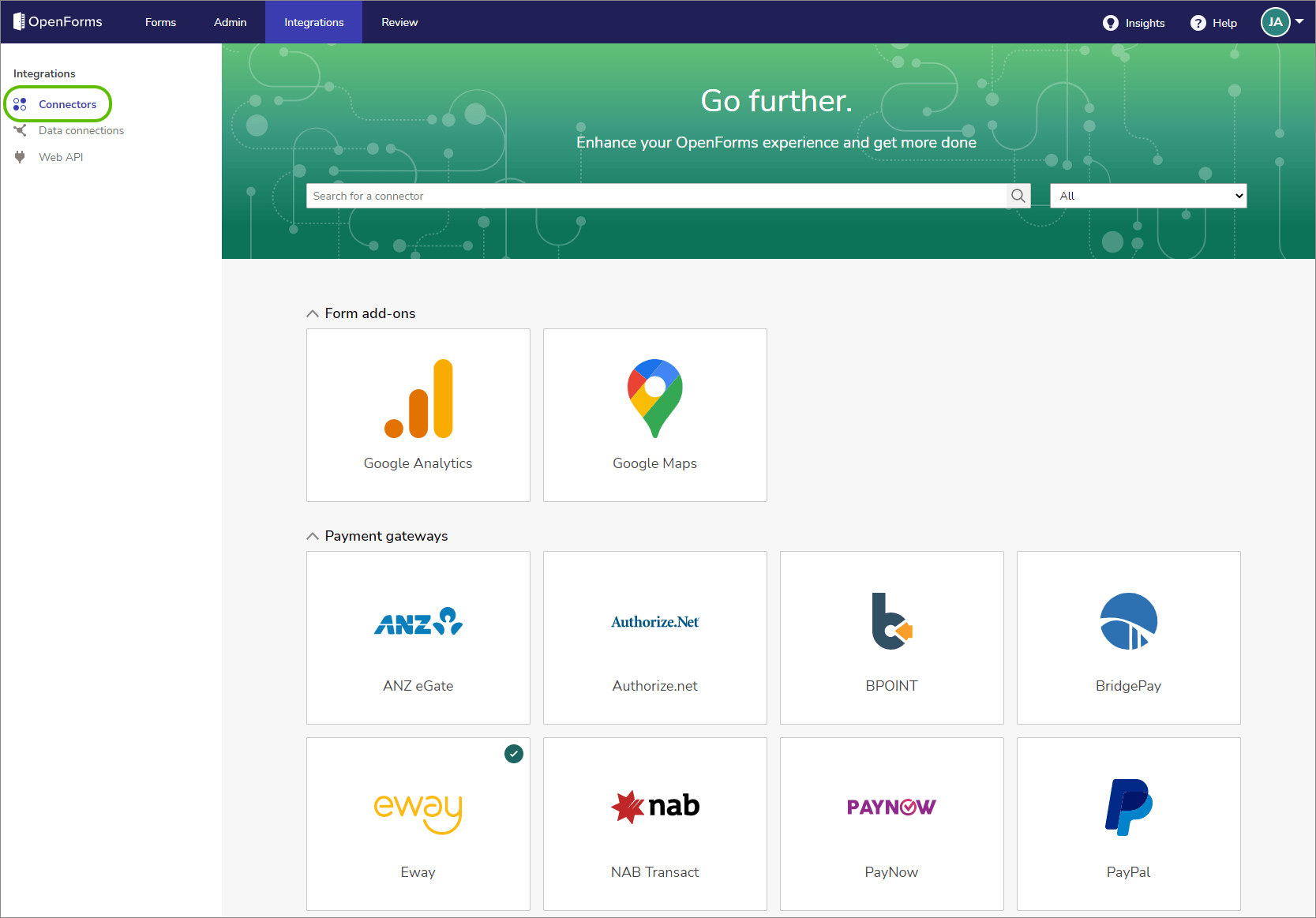Click the search magnifier icon
1316x918 pixels.
click(x=1018, y=196)
